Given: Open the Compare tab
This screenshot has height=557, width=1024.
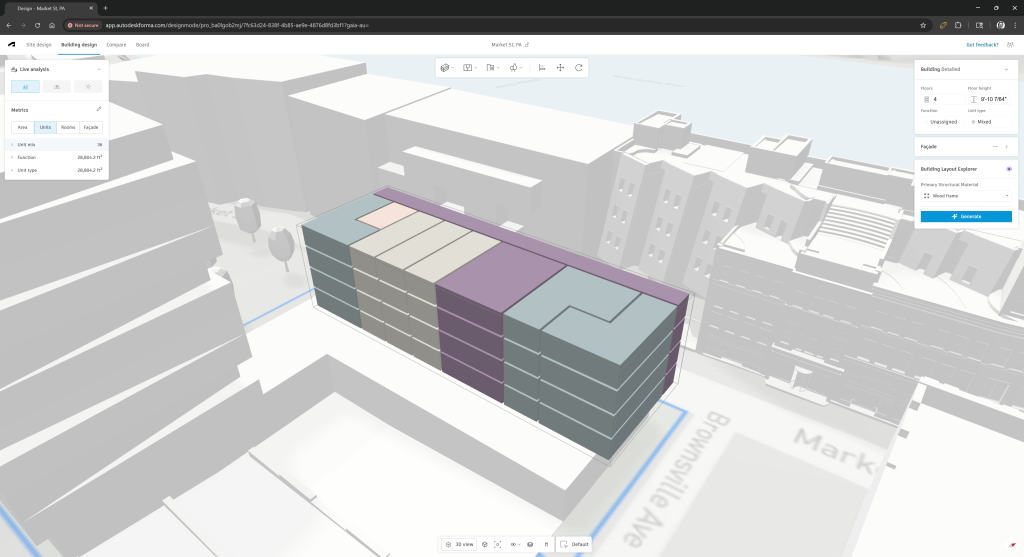Looking at the screenshot, I should (x=116, y=45).
